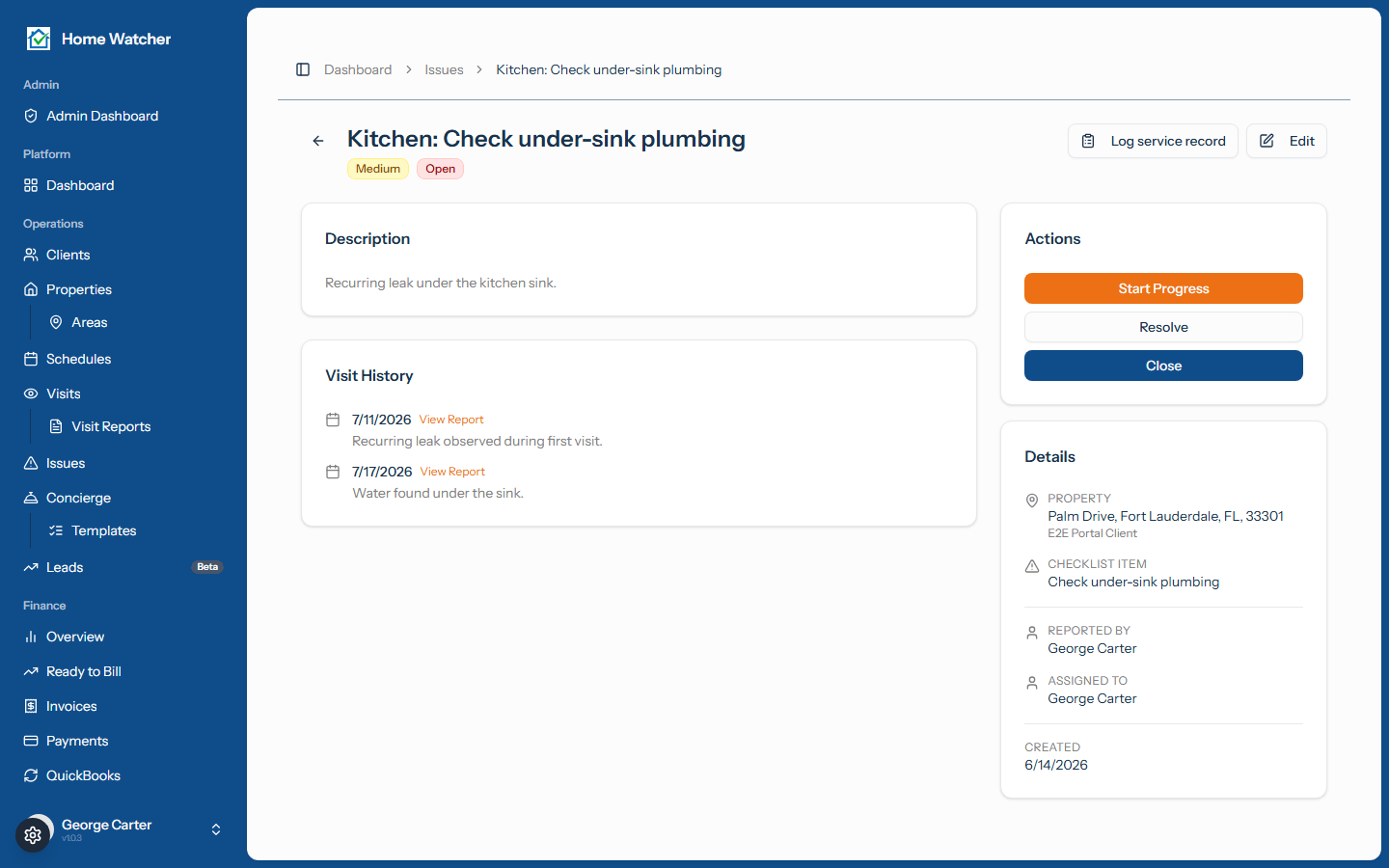The image size is (1389, 868).
Task: Click the Invoices receipt icon
Action: point(31,706)
